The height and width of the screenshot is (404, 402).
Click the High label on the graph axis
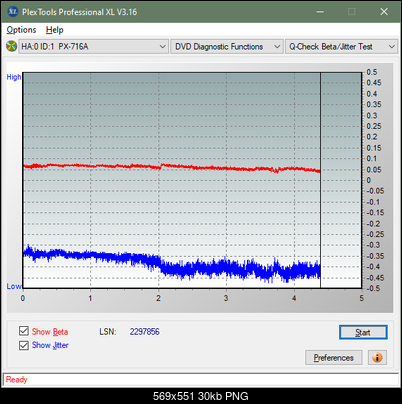[x=14, y=77]
